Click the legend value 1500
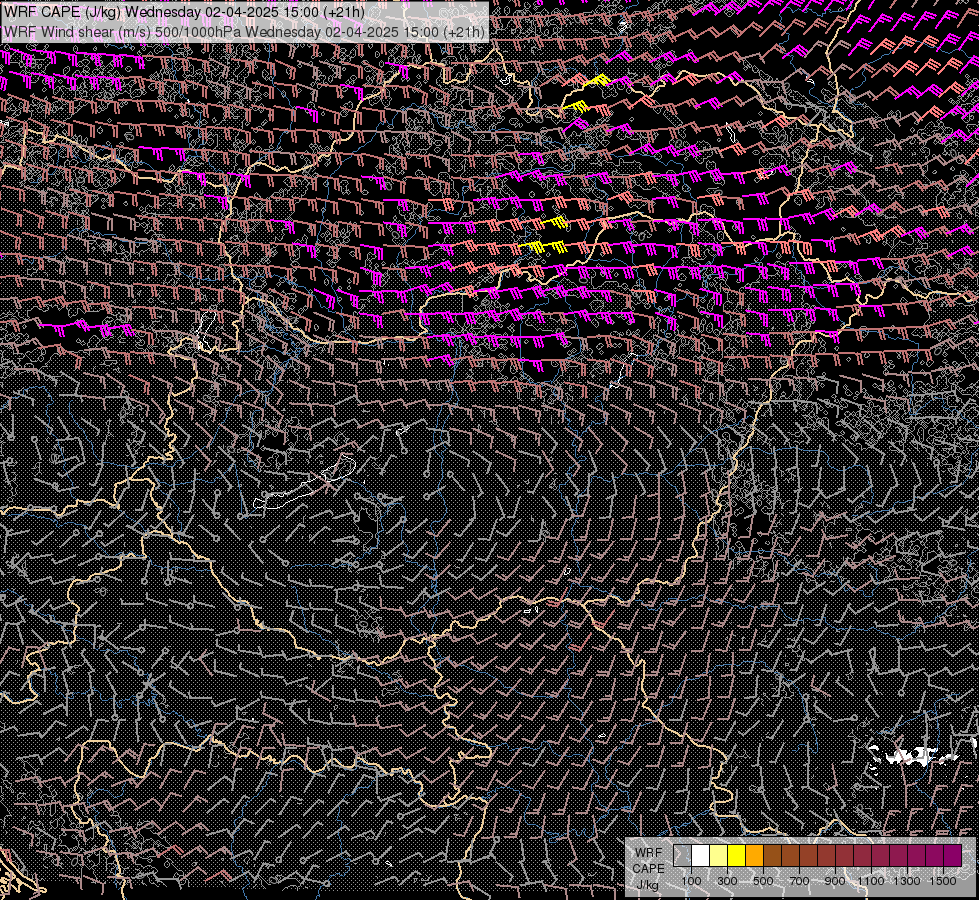The width and height of the screenshot is (979, 900). (x=943, y=881)
